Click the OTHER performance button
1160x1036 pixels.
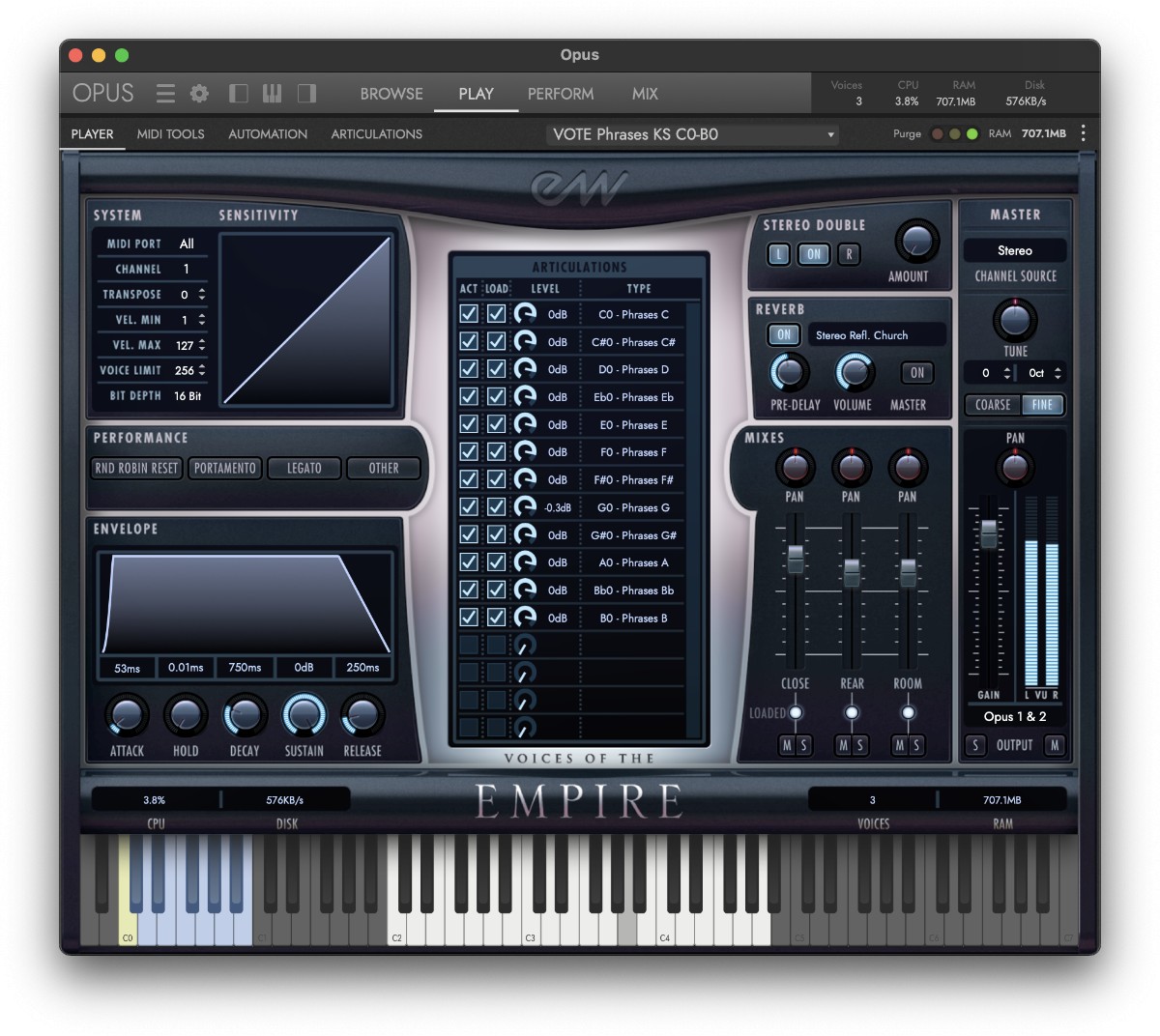384,468
